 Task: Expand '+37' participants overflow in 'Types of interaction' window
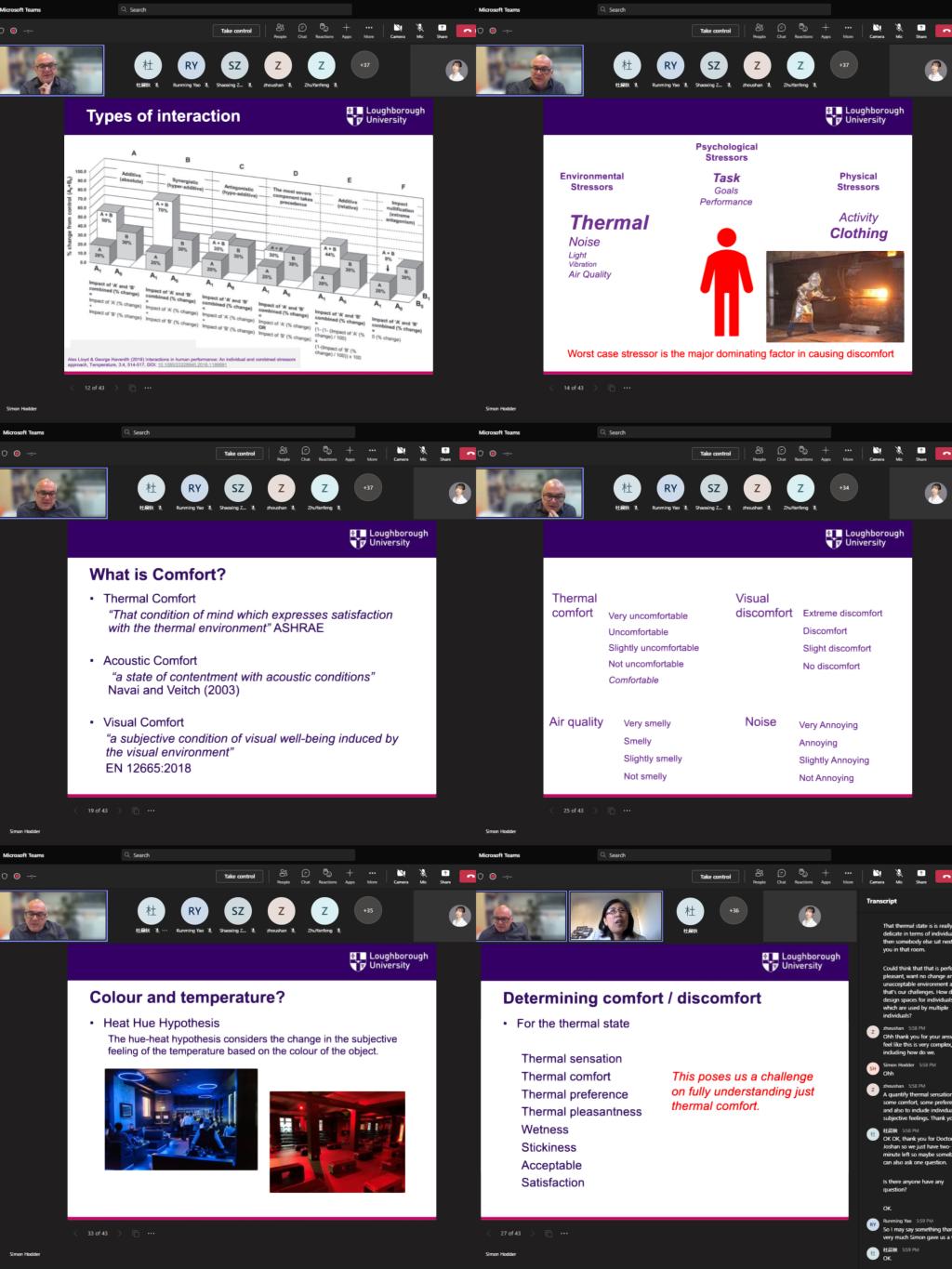364,65
